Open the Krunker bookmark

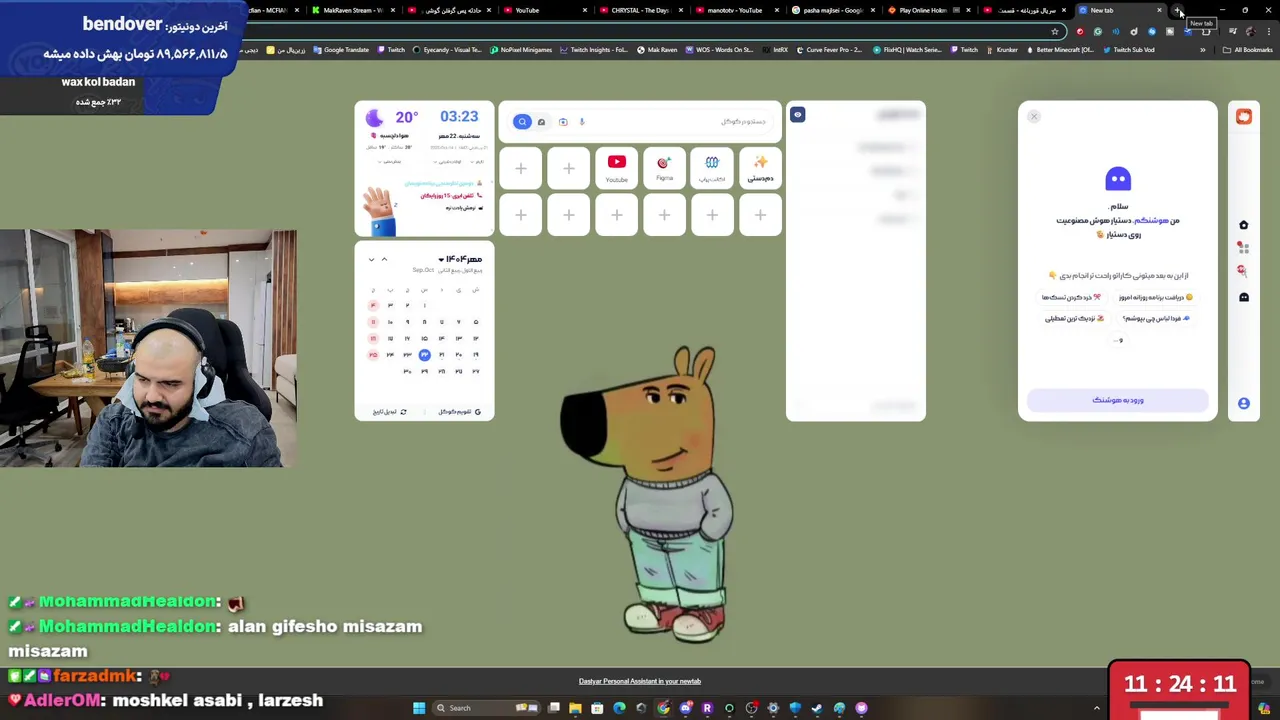pyautogui.click(x=1001, y=50)
